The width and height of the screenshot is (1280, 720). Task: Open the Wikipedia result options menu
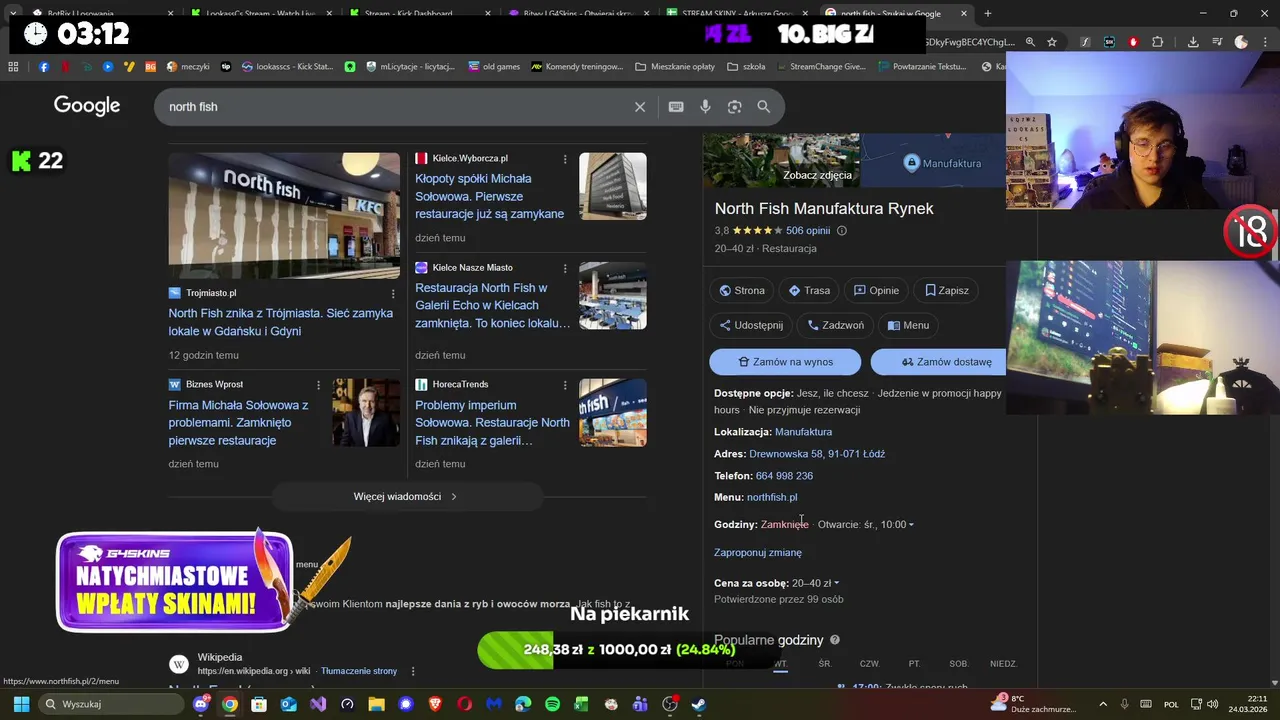413,671
